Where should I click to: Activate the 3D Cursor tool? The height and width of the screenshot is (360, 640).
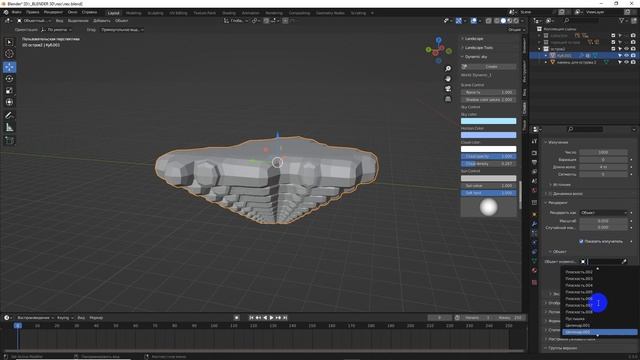pos(9,54)
